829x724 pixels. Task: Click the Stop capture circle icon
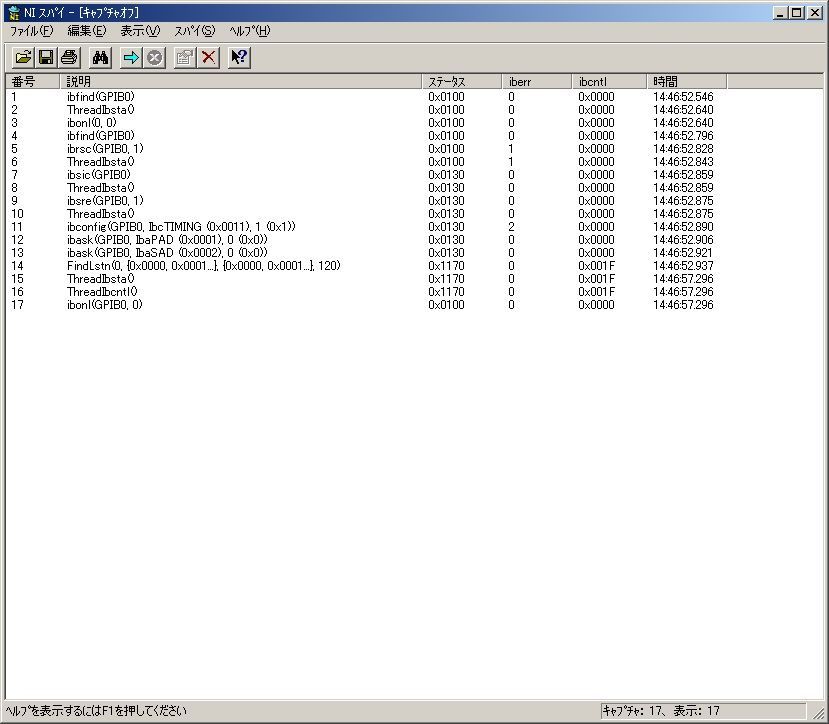tap(154, 57)
